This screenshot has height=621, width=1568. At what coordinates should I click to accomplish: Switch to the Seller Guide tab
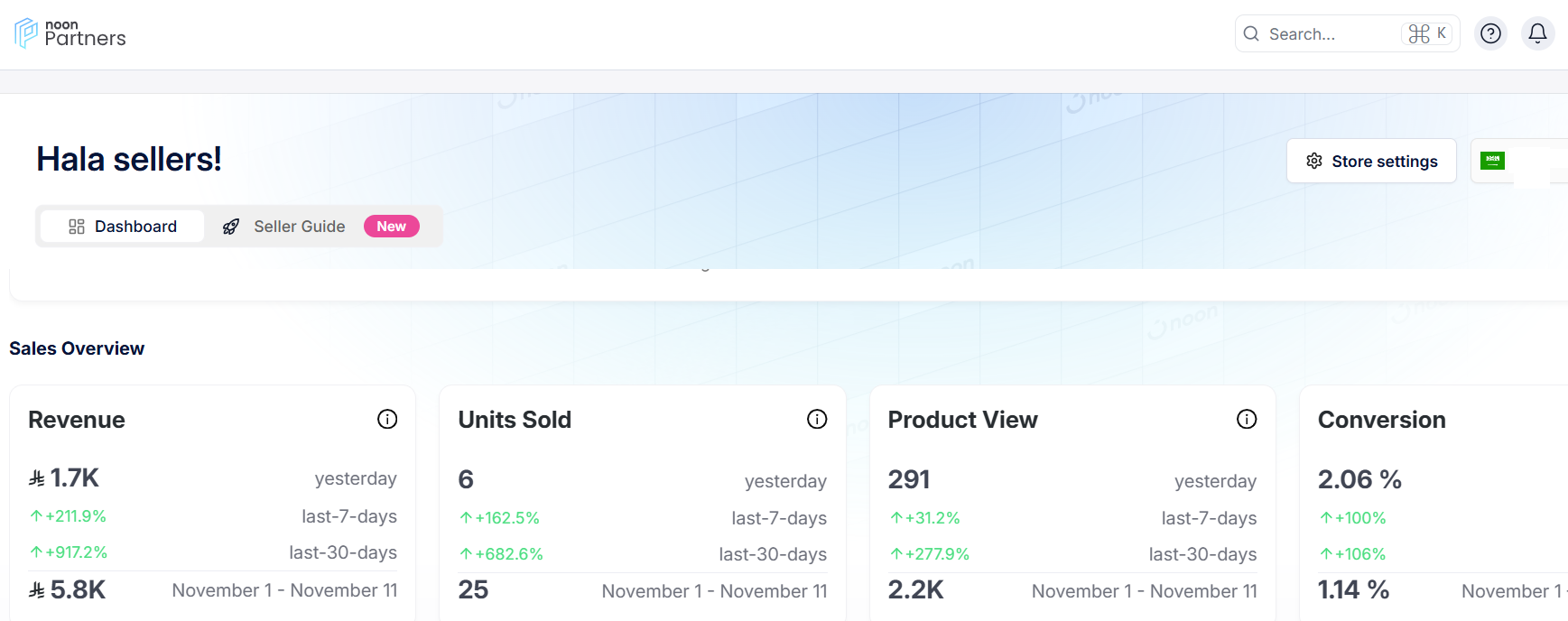click(x=299, y=226)
